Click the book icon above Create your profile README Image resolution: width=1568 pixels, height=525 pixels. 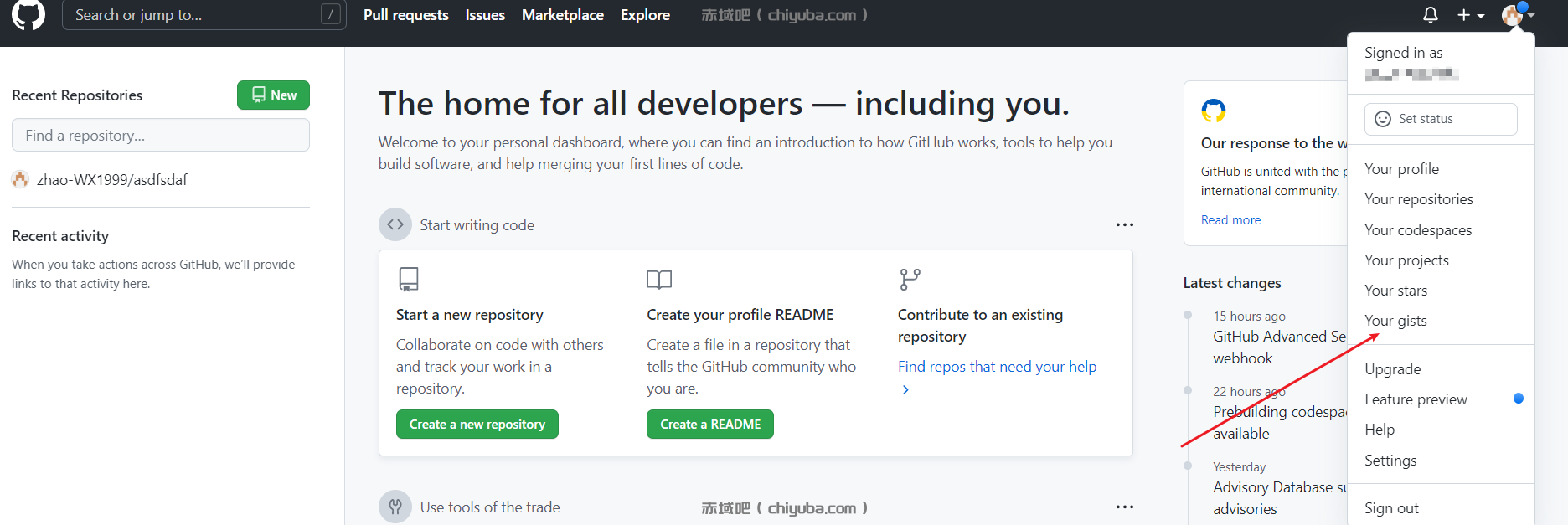tap(659, 279)
